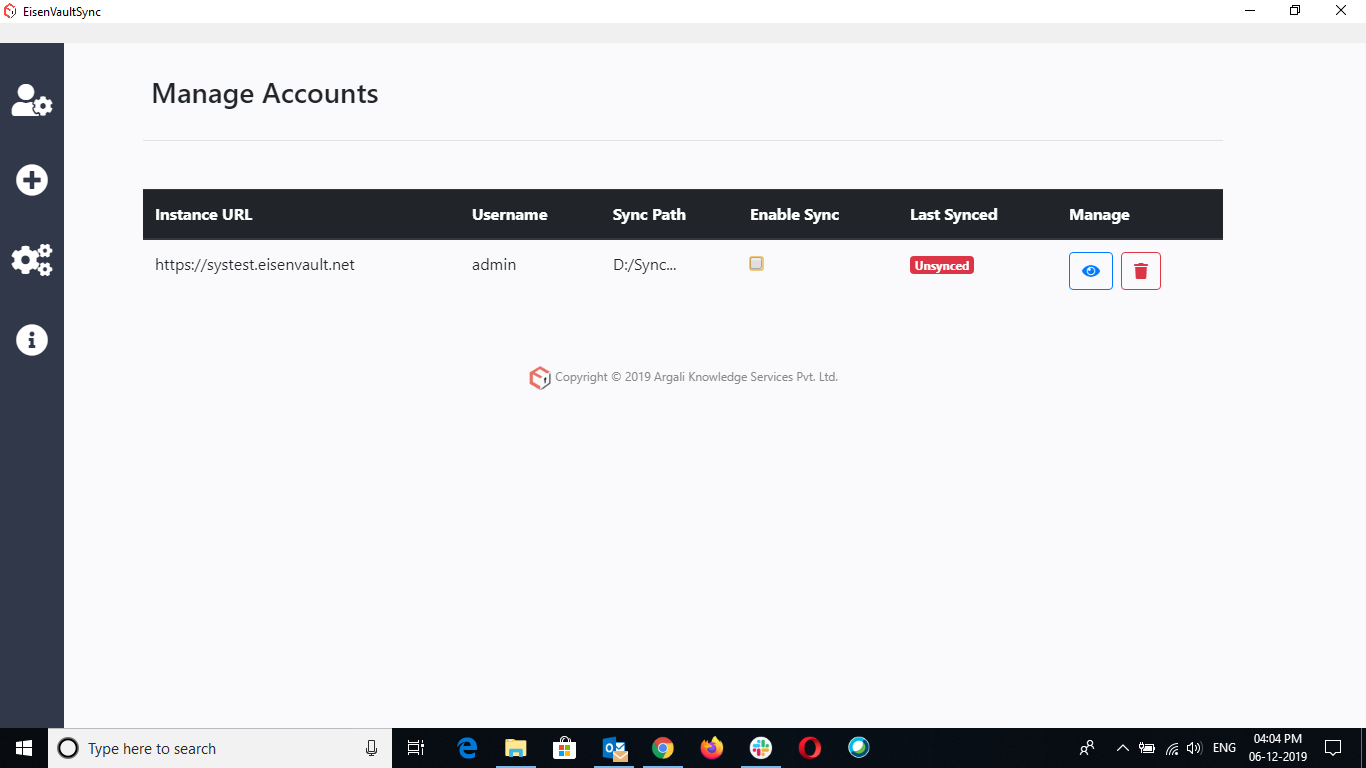Click the add account plus icon
The width and height of the screenshot is (1366, 768).
coord(32,180)
